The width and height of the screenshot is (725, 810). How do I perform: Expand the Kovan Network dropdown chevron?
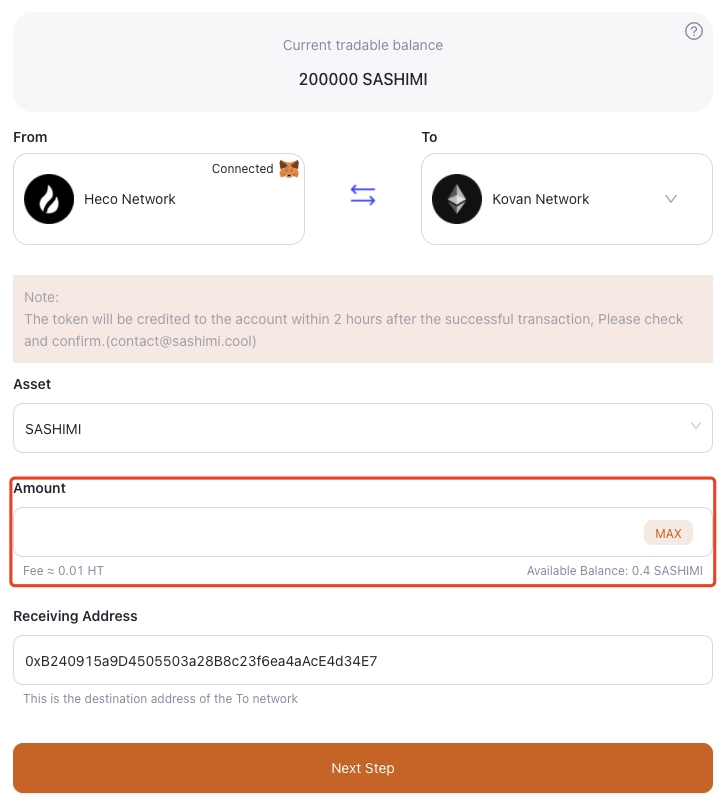671,199
